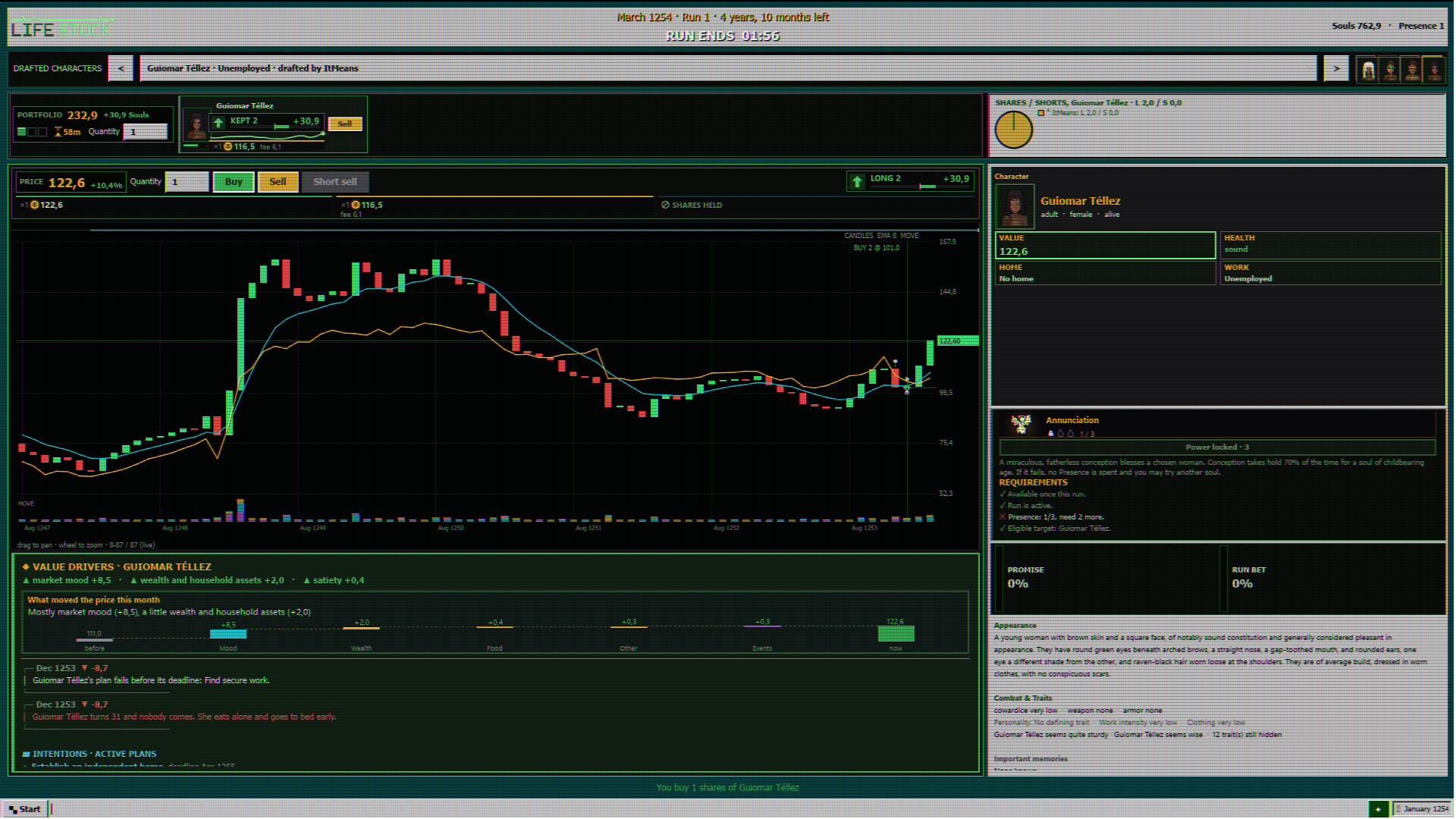Viewport: 1456px width, 819px height.
Task: Click the WORK Unemployed stat box
Action: pos(1331,273)
